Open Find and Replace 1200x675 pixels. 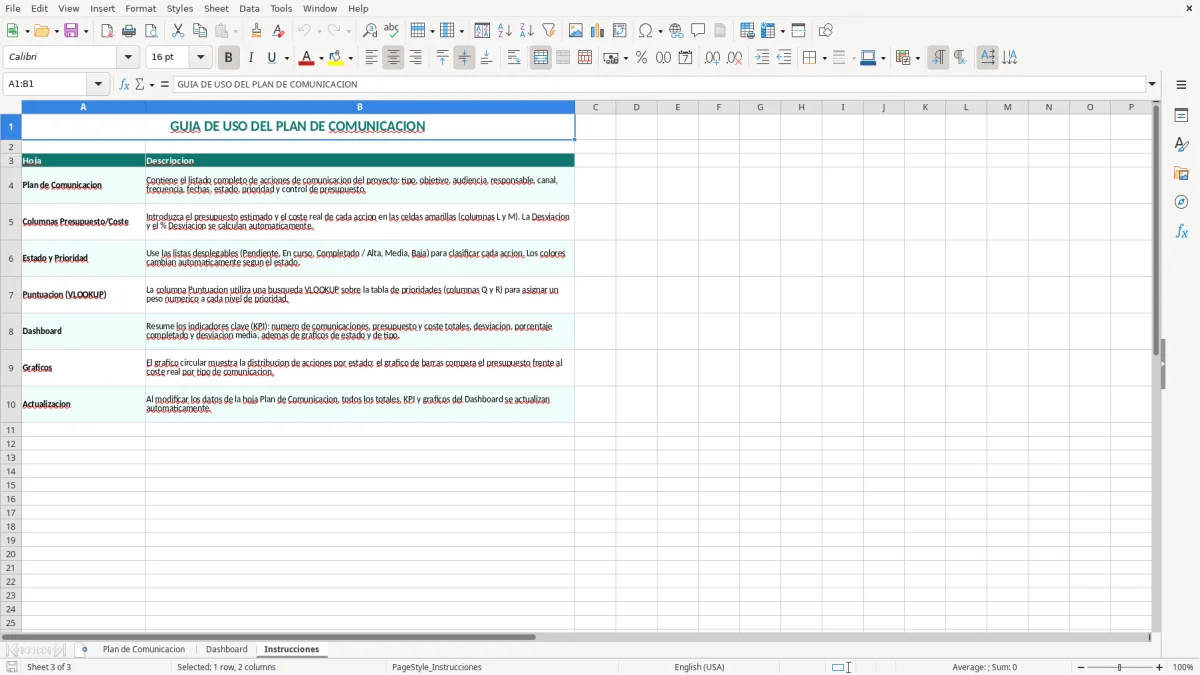pos(370,31)
